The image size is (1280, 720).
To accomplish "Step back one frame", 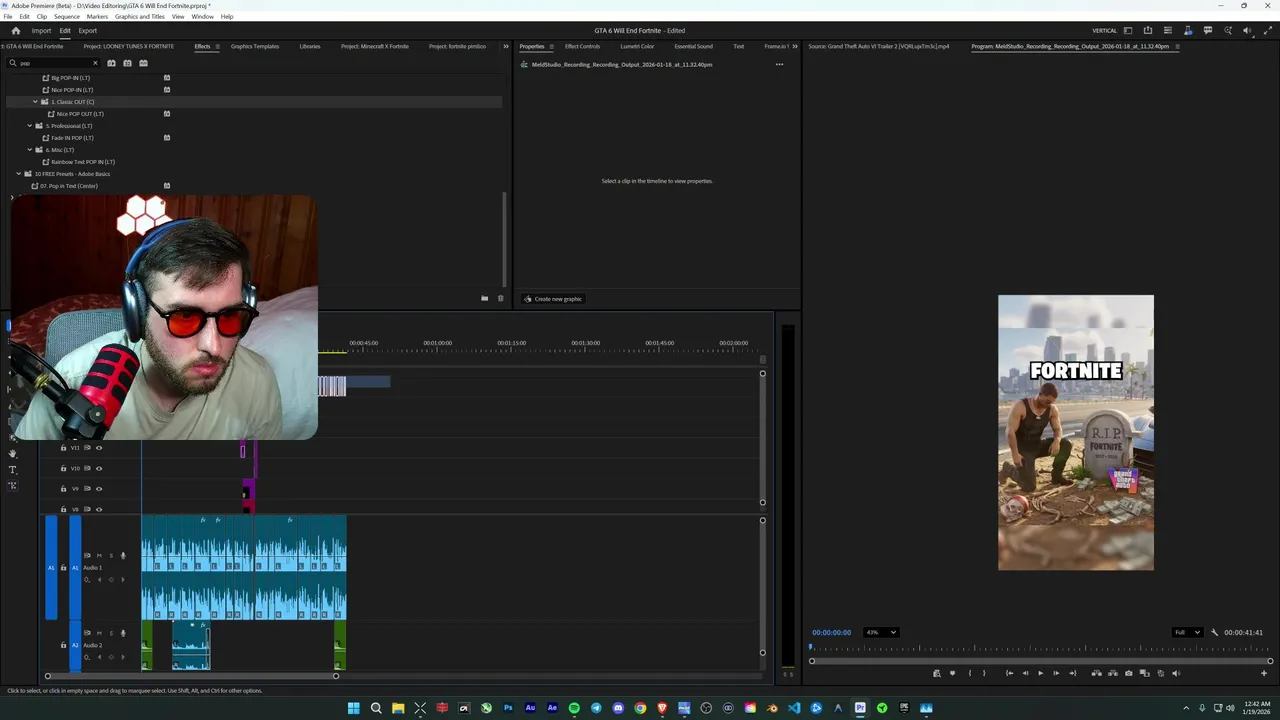I will click(x=1025, y=673).
